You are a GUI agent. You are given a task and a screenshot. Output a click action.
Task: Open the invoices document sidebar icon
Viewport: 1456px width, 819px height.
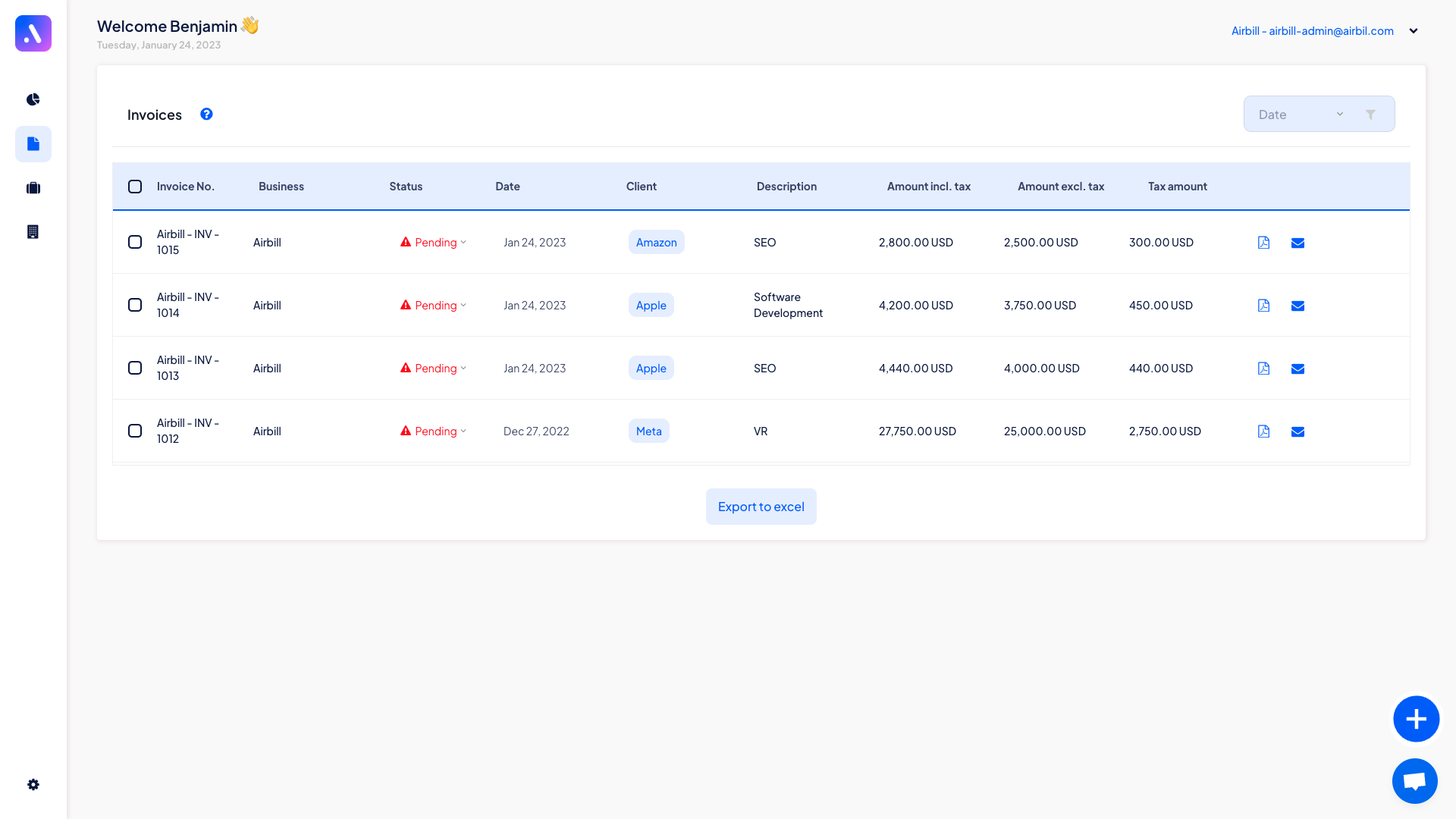coord(33,144)
